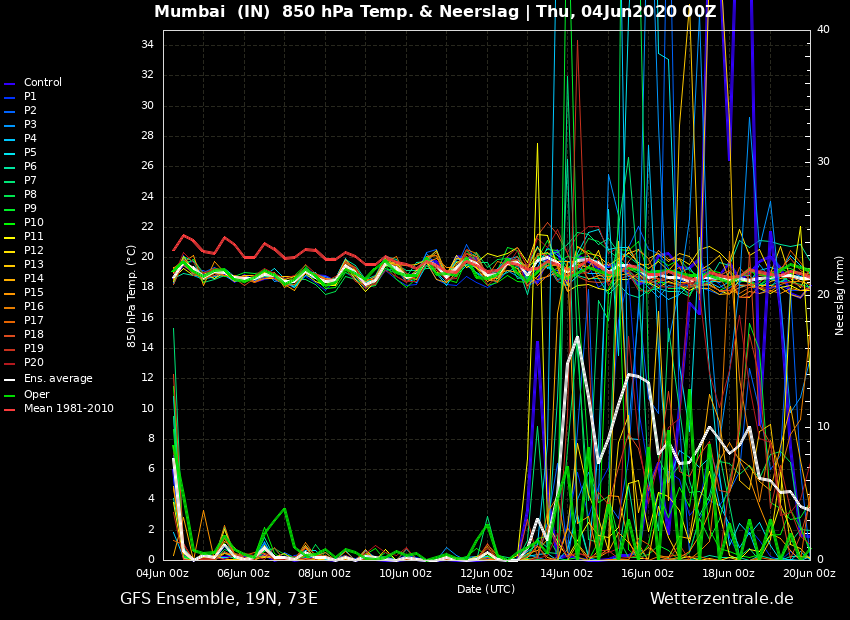Click the Ens. average legend entry
850x620 pixels.
(57, 379)
